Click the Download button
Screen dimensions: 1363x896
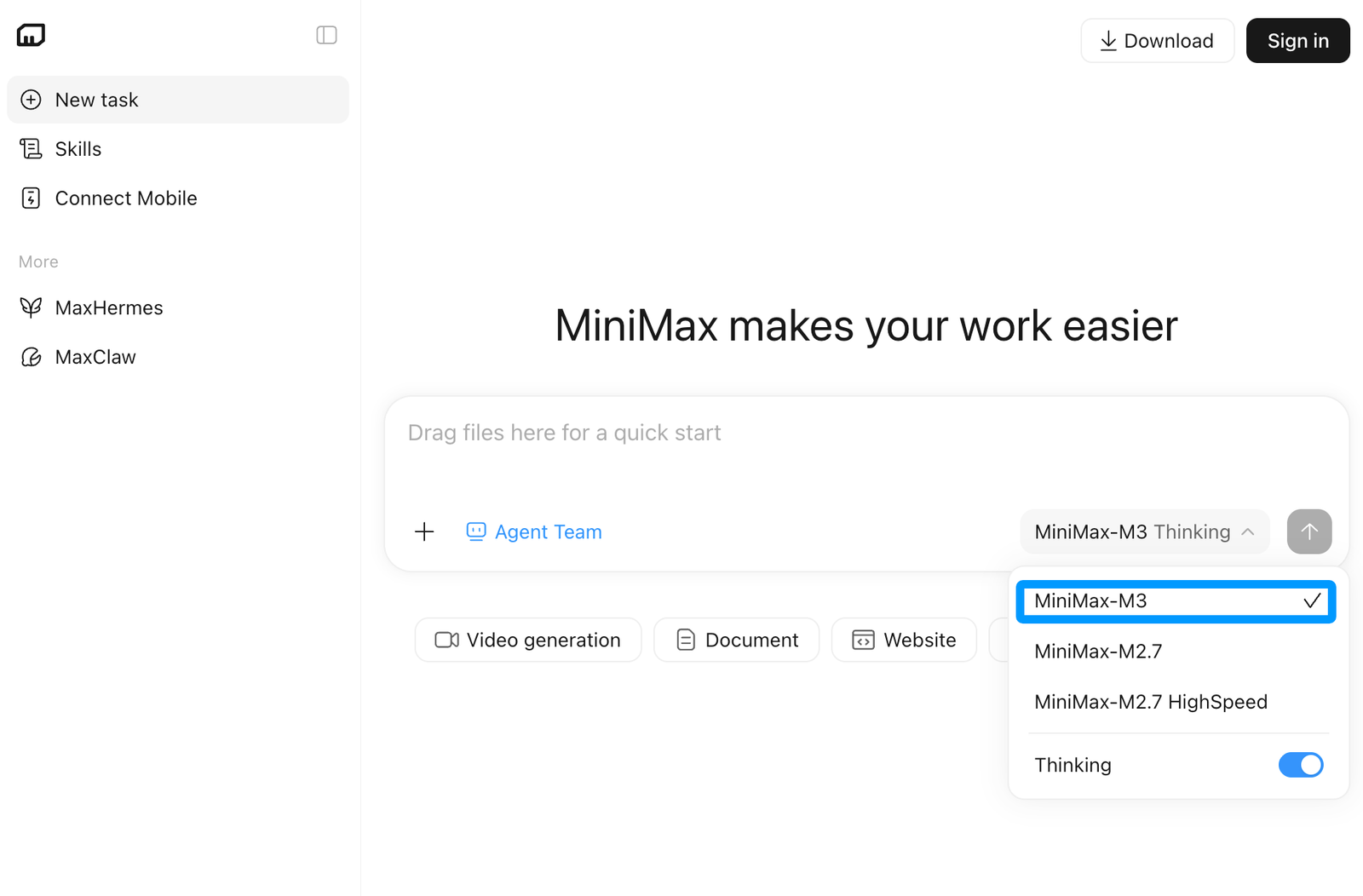coord(1157,41)
